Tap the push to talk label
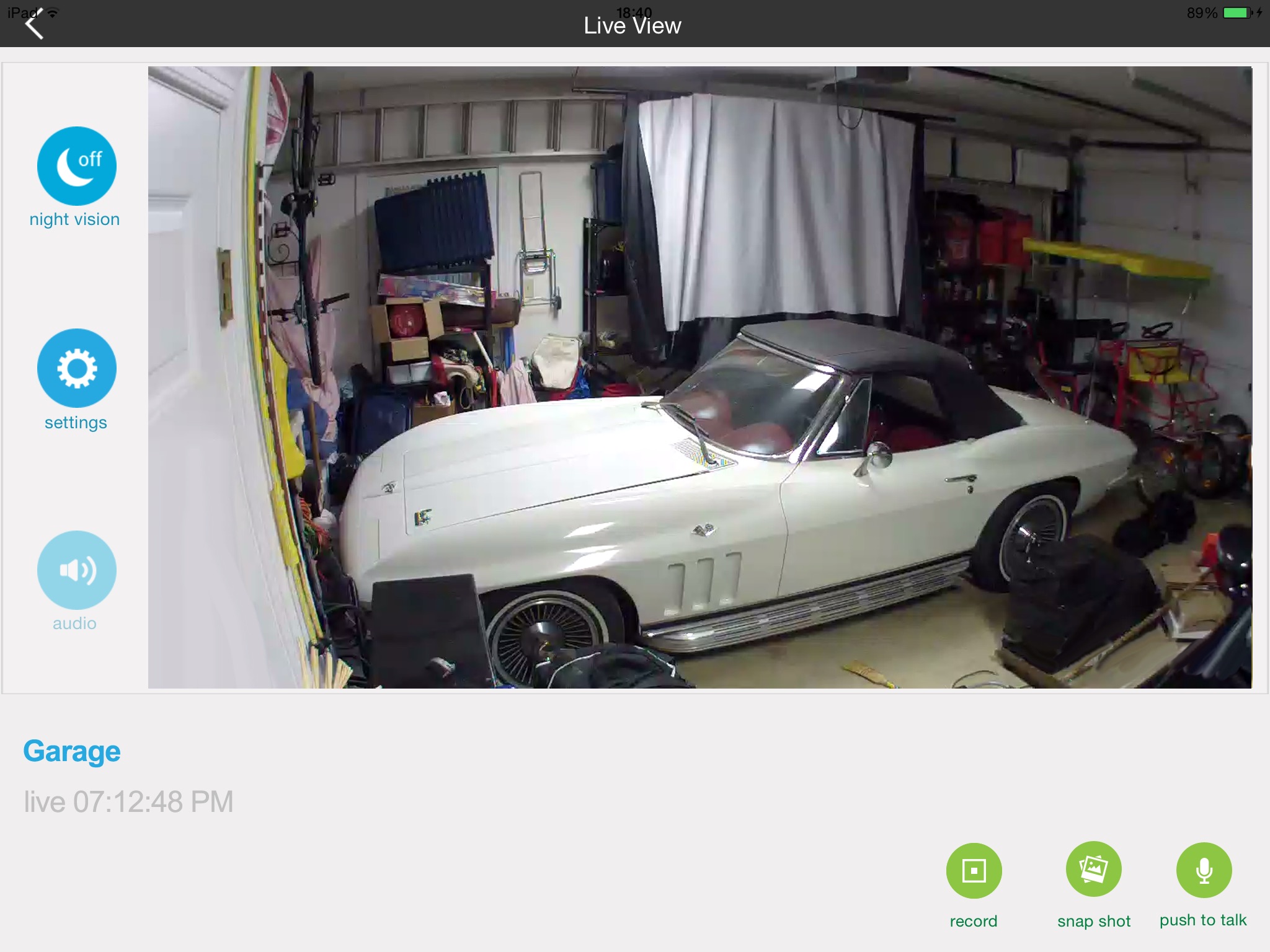Screen dimensions: 1270x952 [x=1203, y=920]
